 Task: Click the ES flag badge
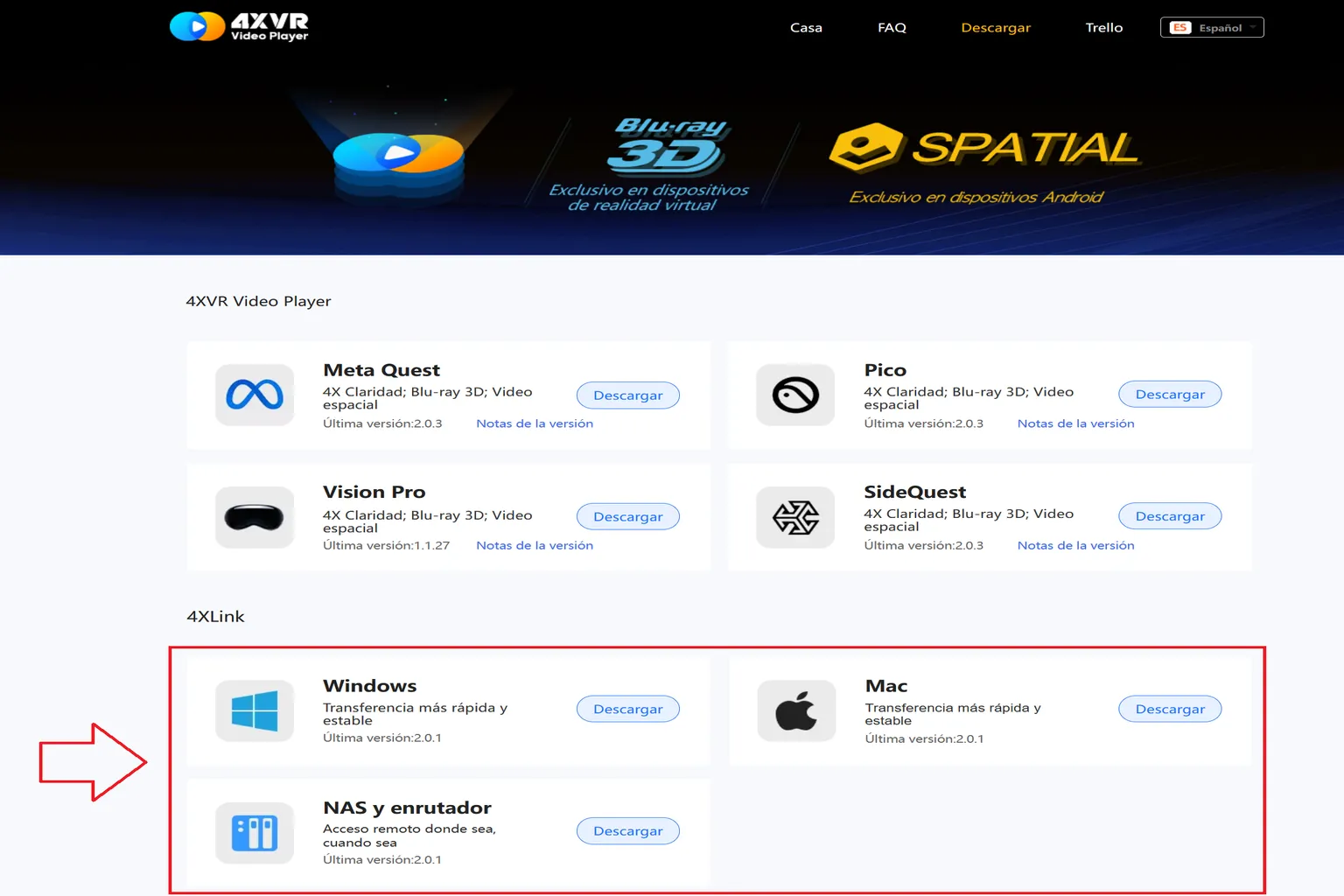click(x=1179, y=27)
